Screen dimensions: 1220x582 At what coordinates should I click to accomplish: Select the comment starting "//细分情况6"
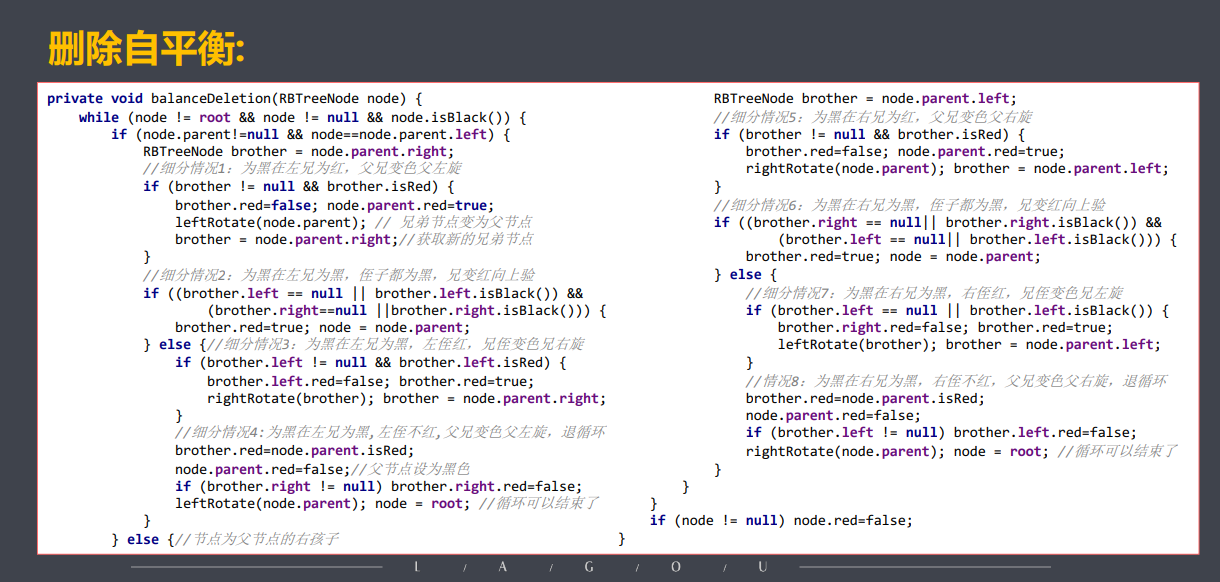pos(910,204)
